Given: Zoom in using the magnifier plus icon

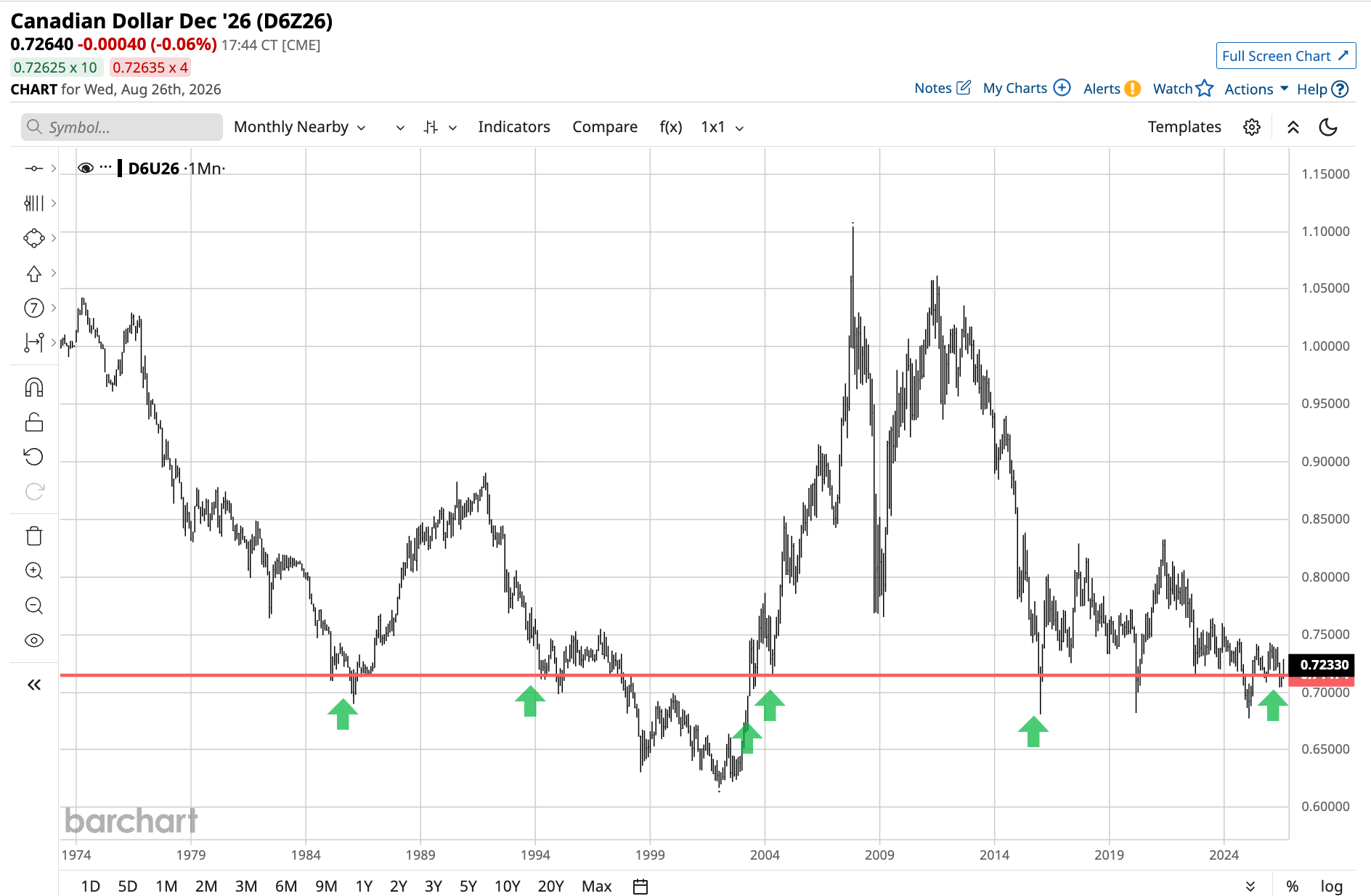Looking at the screenshot, I should coord(33,571).
